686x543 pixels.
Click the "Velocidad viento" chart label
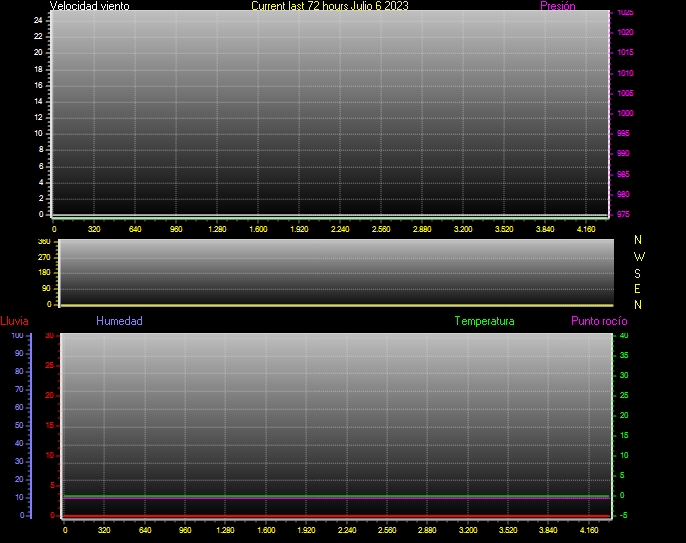coord(90,6)
